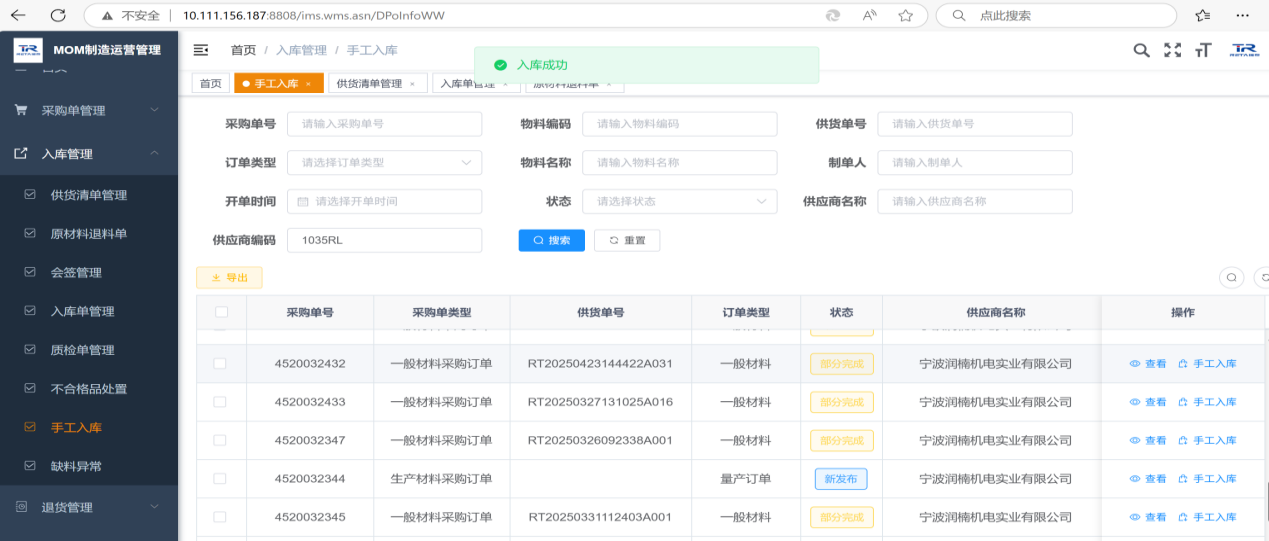Open 不合格品处置 in the sidebar
This screenshot has width=1269, height=541.
pyautogui.click(x=89, y=389)
